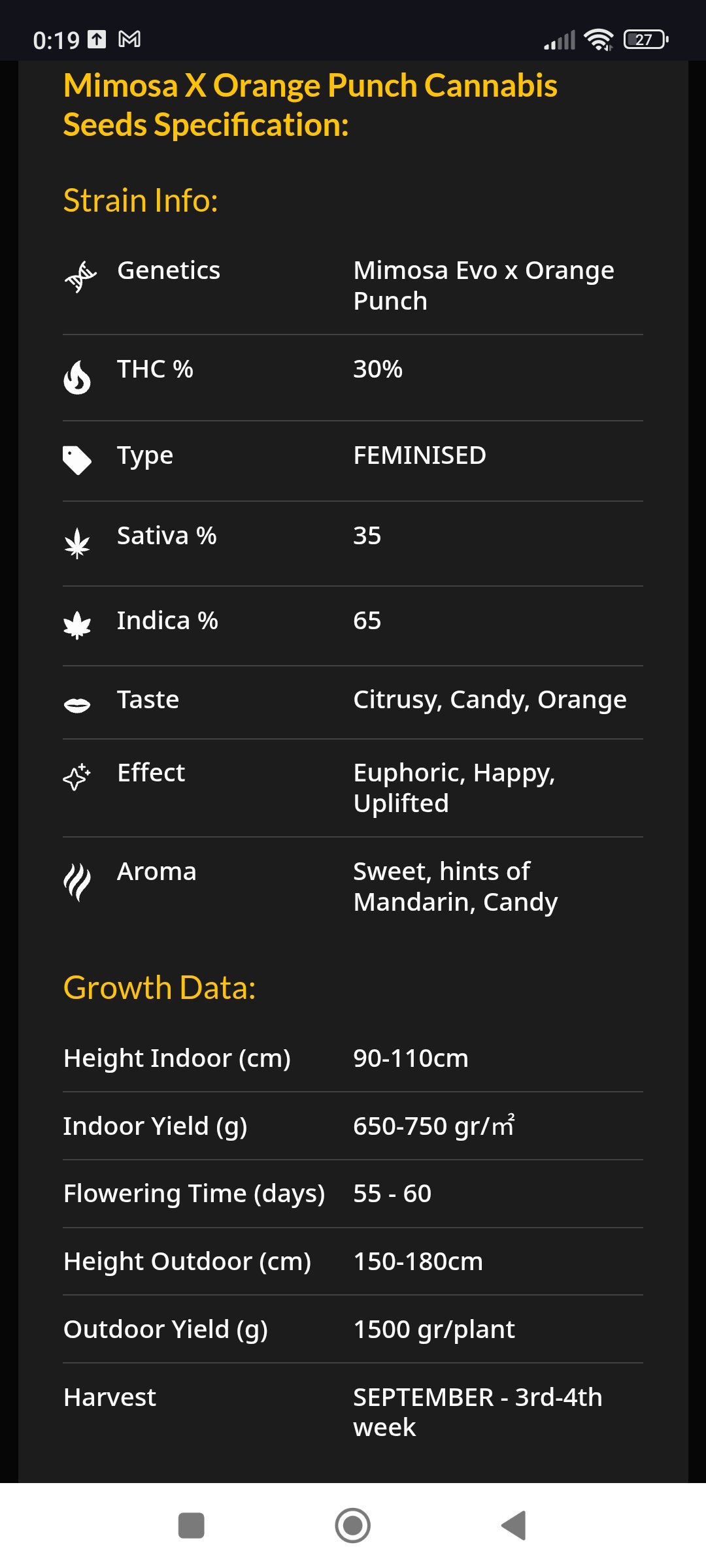Image resolution: width=706 pixels, height=1568 pixels.
Task: Tap the SEPTEMBER harvest value text
Action: point(477,1412)
